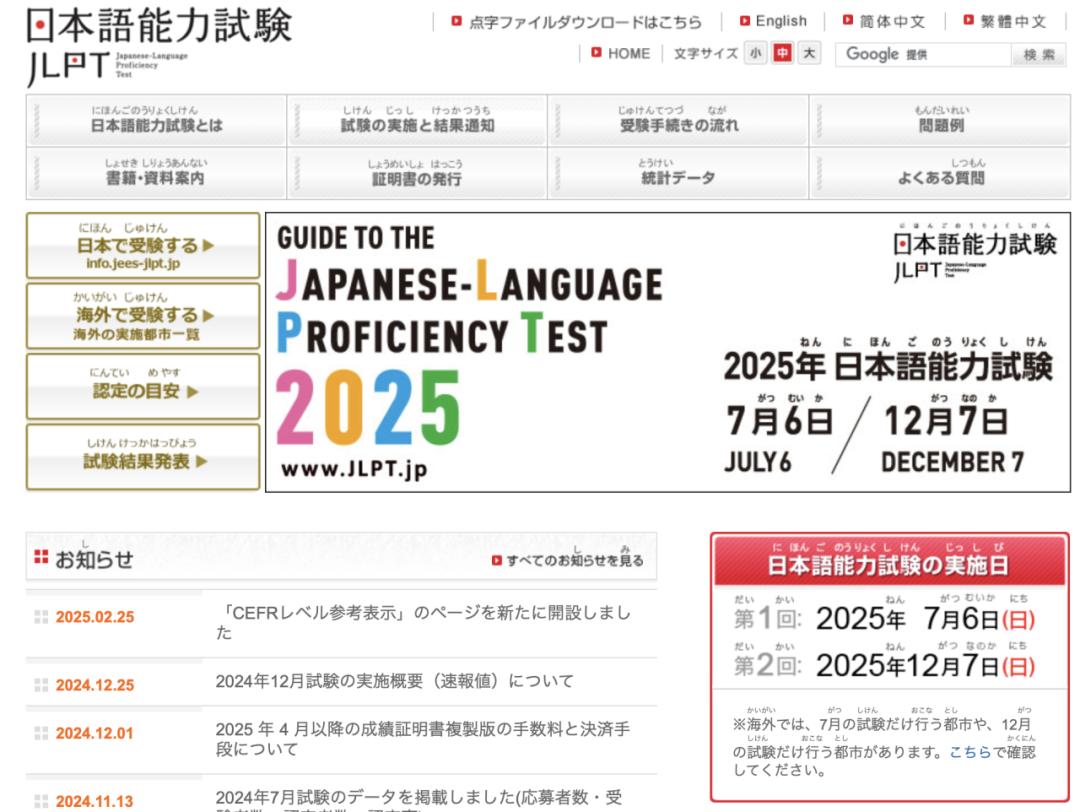Image resolution: width=1080 pixels, height=812 pixels.
Task: Click the 文字サイズ label
Action: point(705,54)
